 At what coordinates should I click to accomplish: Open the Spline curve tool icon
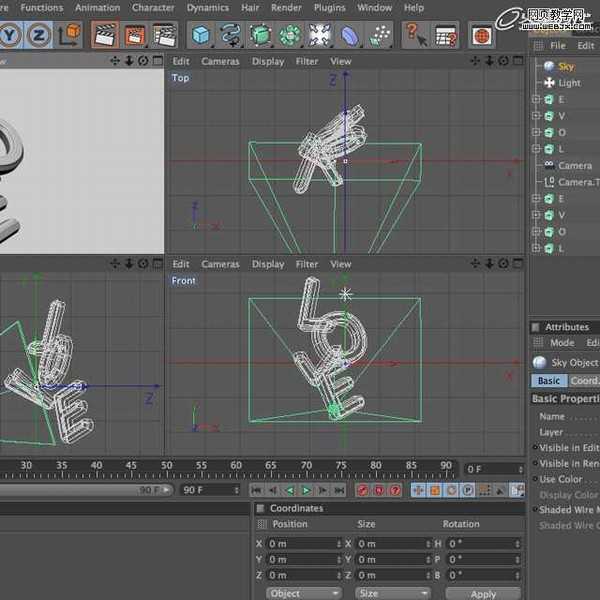[232, 35]
